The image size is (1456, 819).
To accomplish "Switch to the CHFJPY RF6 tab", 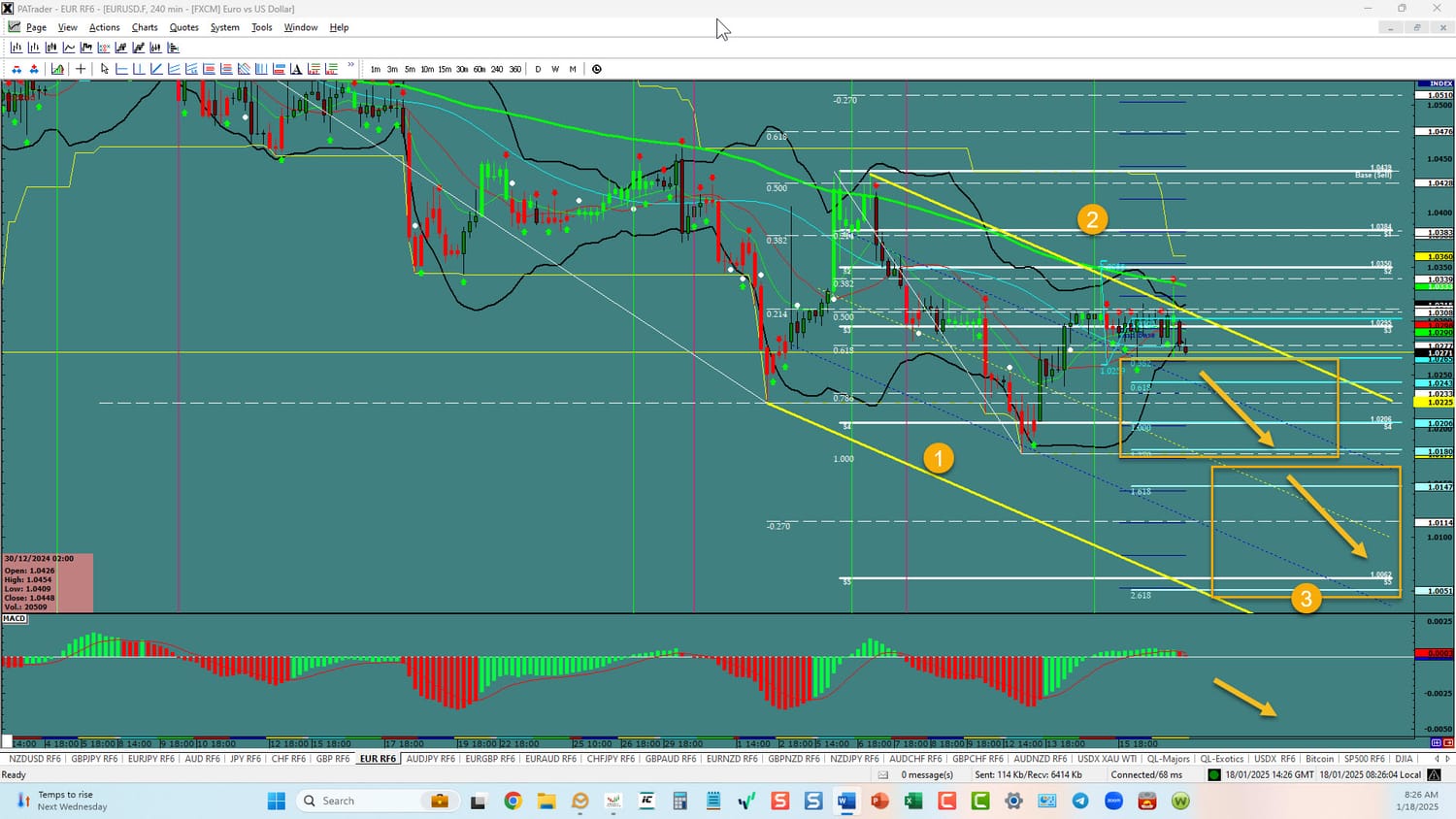I will tap(611, 759).
